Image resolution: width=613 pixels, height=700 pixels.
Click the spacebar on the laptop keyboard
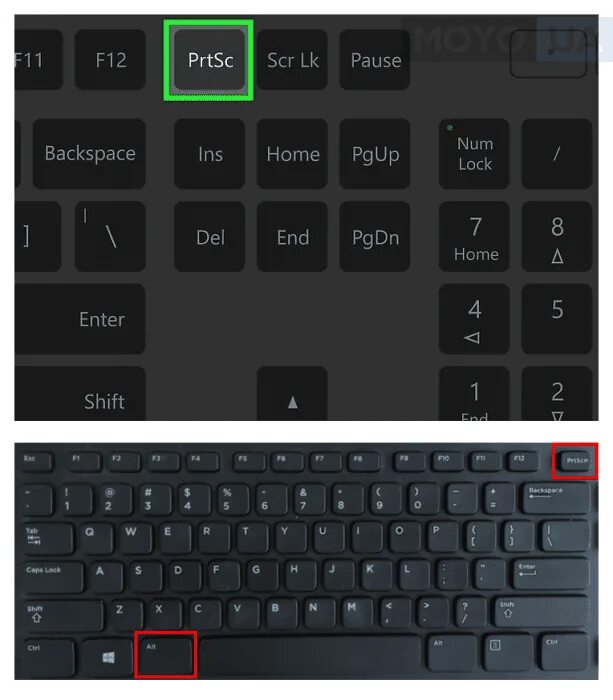coord(310,654)
